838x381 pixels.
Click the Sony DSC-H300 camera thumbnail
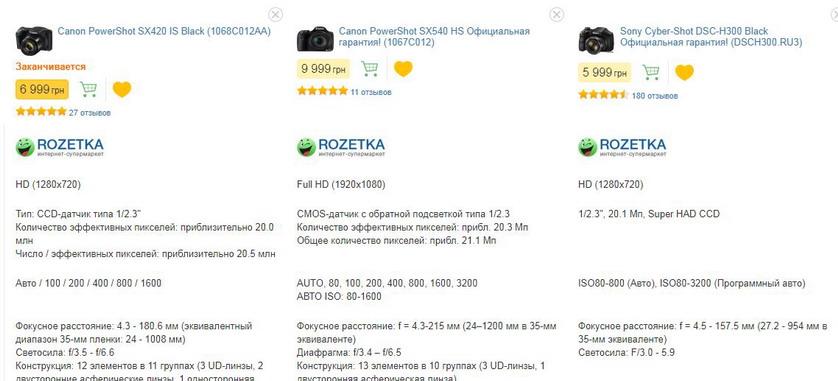click(x=596, y=40)
